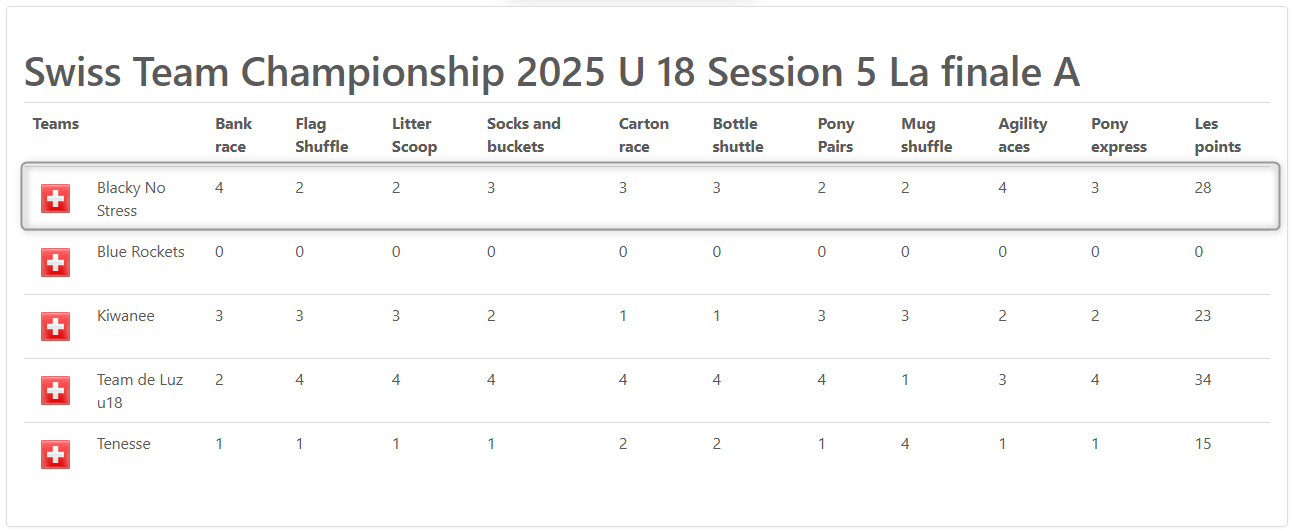The width and height of the screenshot is (1294, 531).
Task: Select the Kiwanee team name
Action: point(126,316)
